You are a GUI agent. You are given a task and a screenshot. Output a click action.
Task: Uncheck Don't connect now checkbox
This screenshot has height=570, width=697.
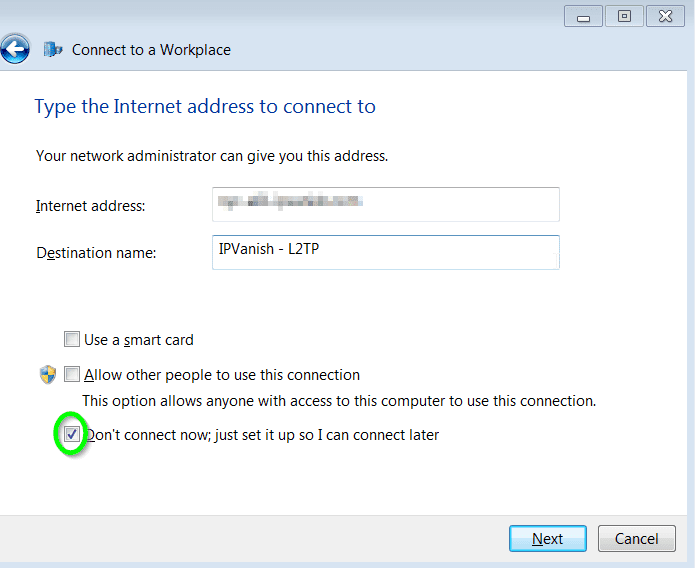[x=71, y=434]
